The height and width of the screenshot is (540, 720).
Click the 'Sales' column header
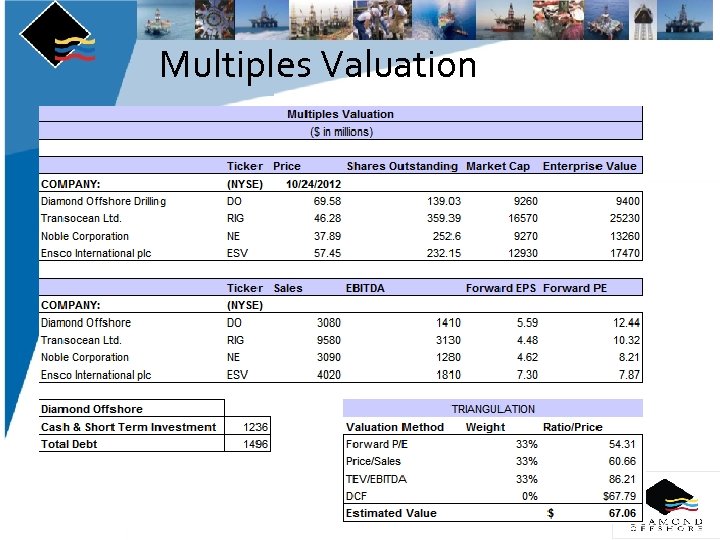(x=288, y=288)
